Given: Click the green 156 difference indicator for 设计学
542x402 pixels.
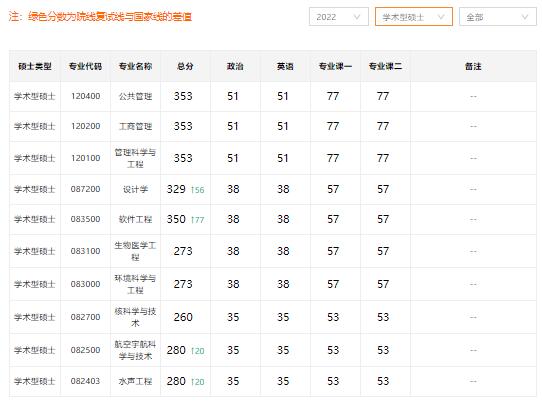Looking at the screenshot, I should pyautogui.click(x=197, y=190).
